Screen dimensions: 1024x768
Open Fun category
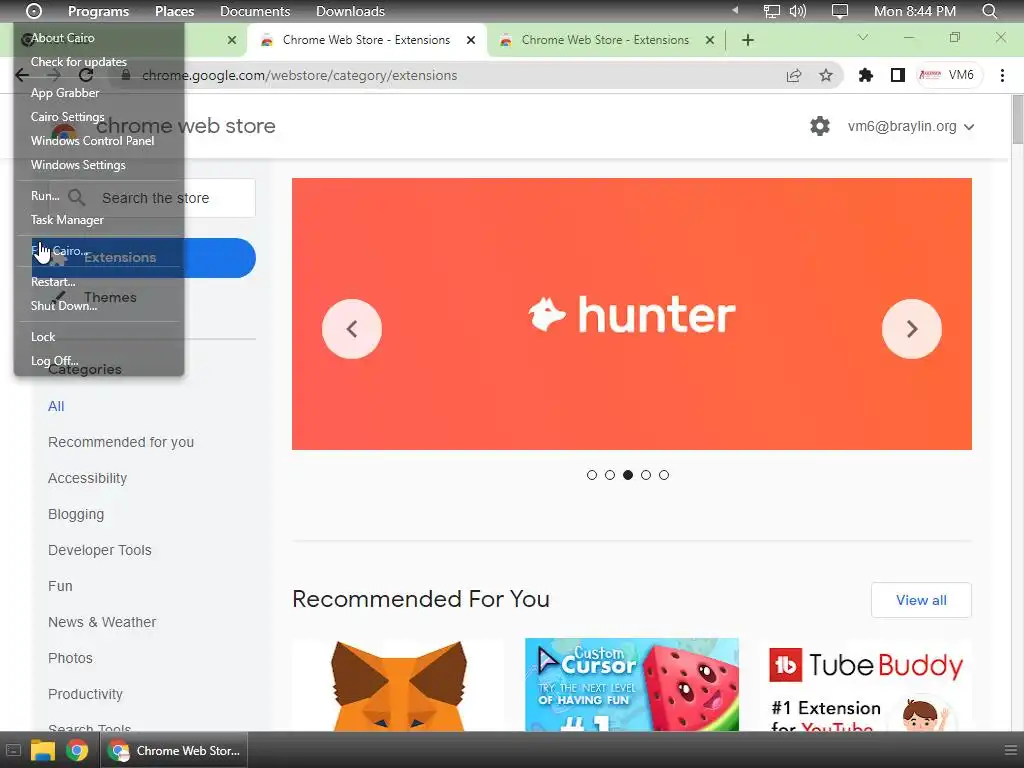60,586
